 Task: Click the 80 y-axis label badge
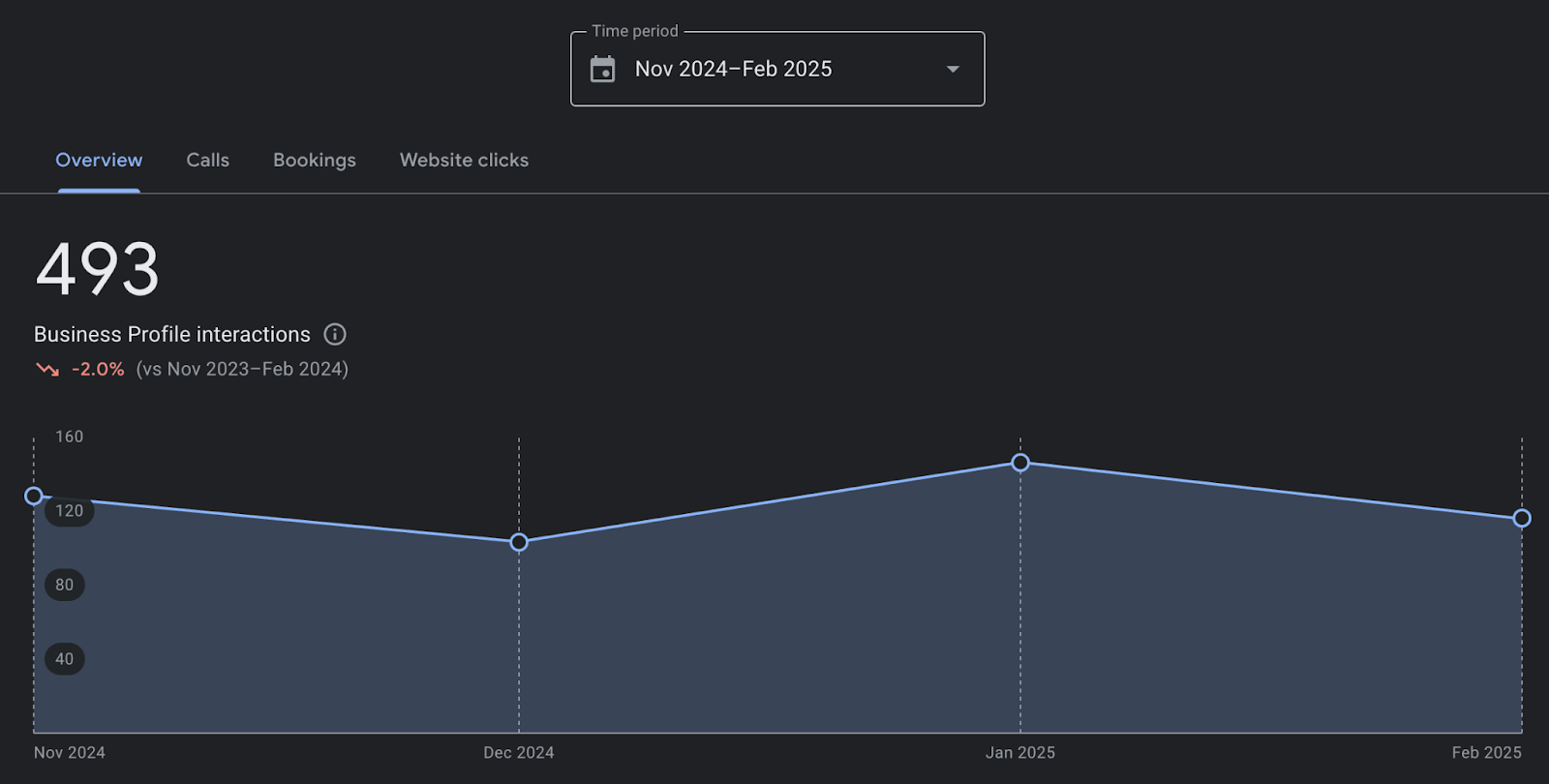[x=64, y=585]
